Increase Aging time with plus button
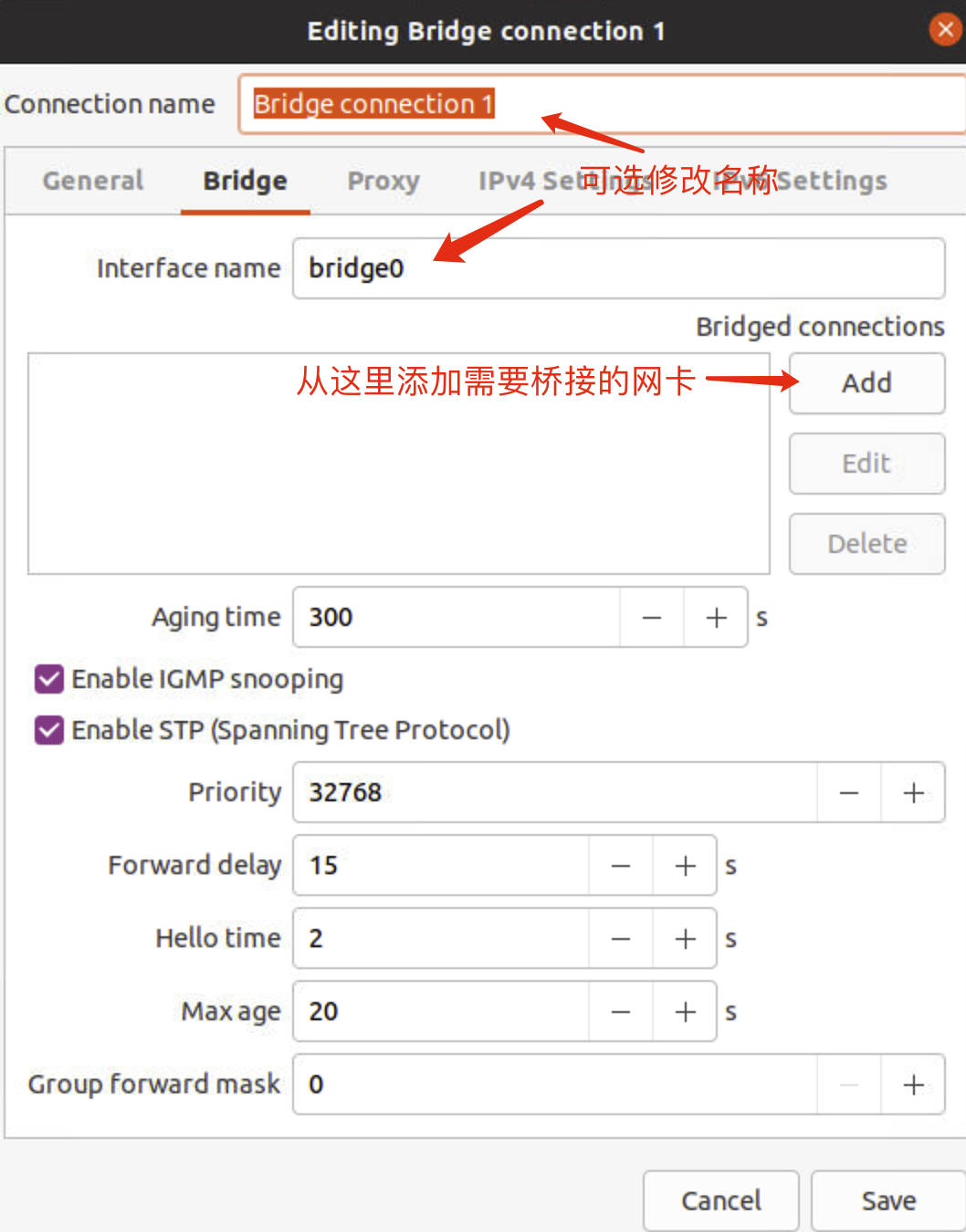Screen dimensions: 966x1232 pyautogui.click(x=716, y=618)
